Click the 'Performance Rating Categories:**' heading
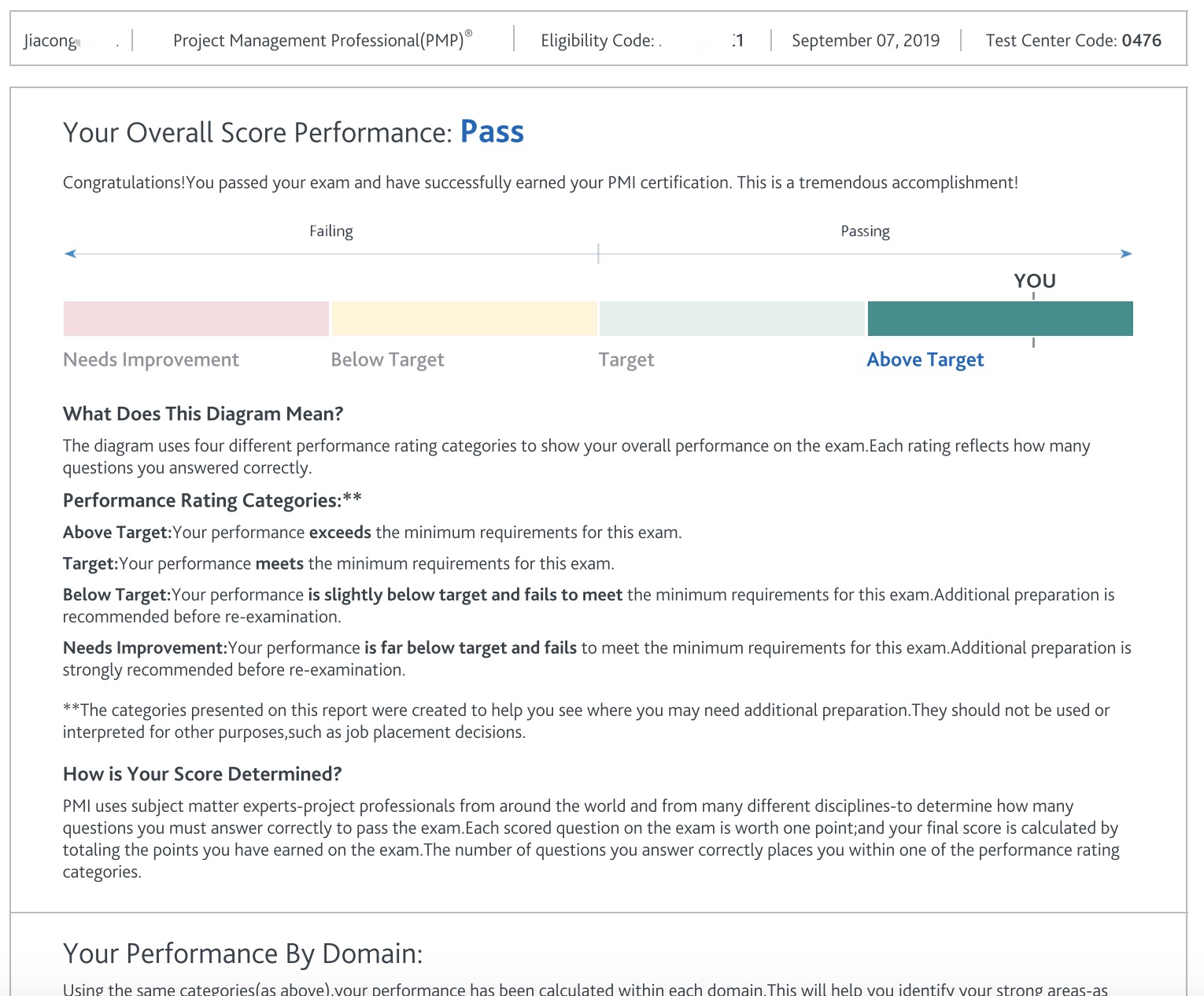The width and height of the screenshot is (1204, 996). click(212, 500)
